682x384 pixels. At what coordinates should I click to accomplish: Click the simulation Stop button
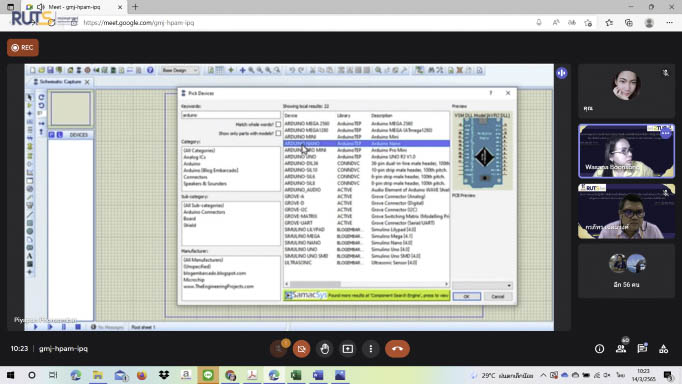[x=78, y=327]
